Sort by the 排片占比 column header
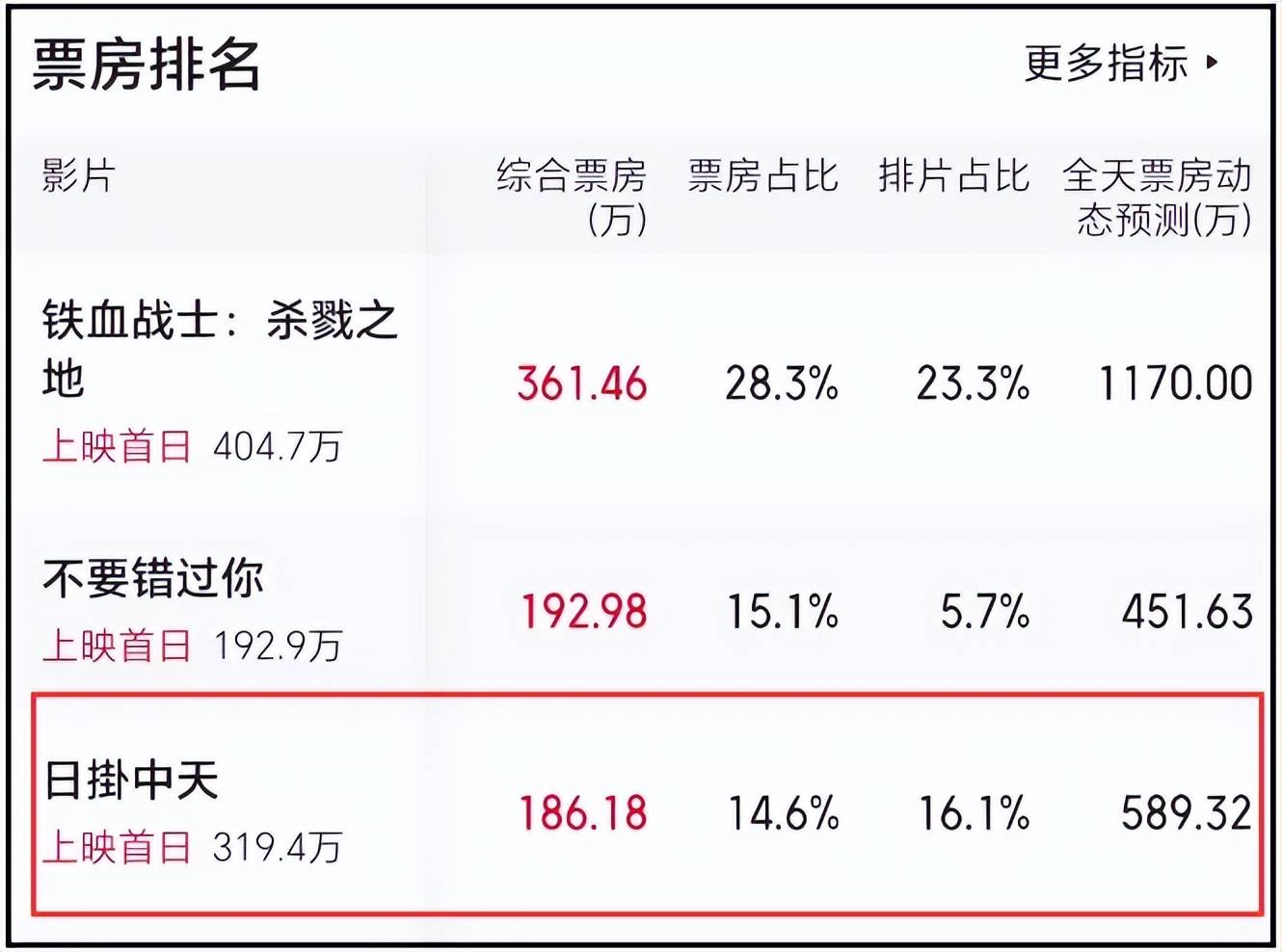This screenshot has width=1282, height=952. tap(953, 176)
